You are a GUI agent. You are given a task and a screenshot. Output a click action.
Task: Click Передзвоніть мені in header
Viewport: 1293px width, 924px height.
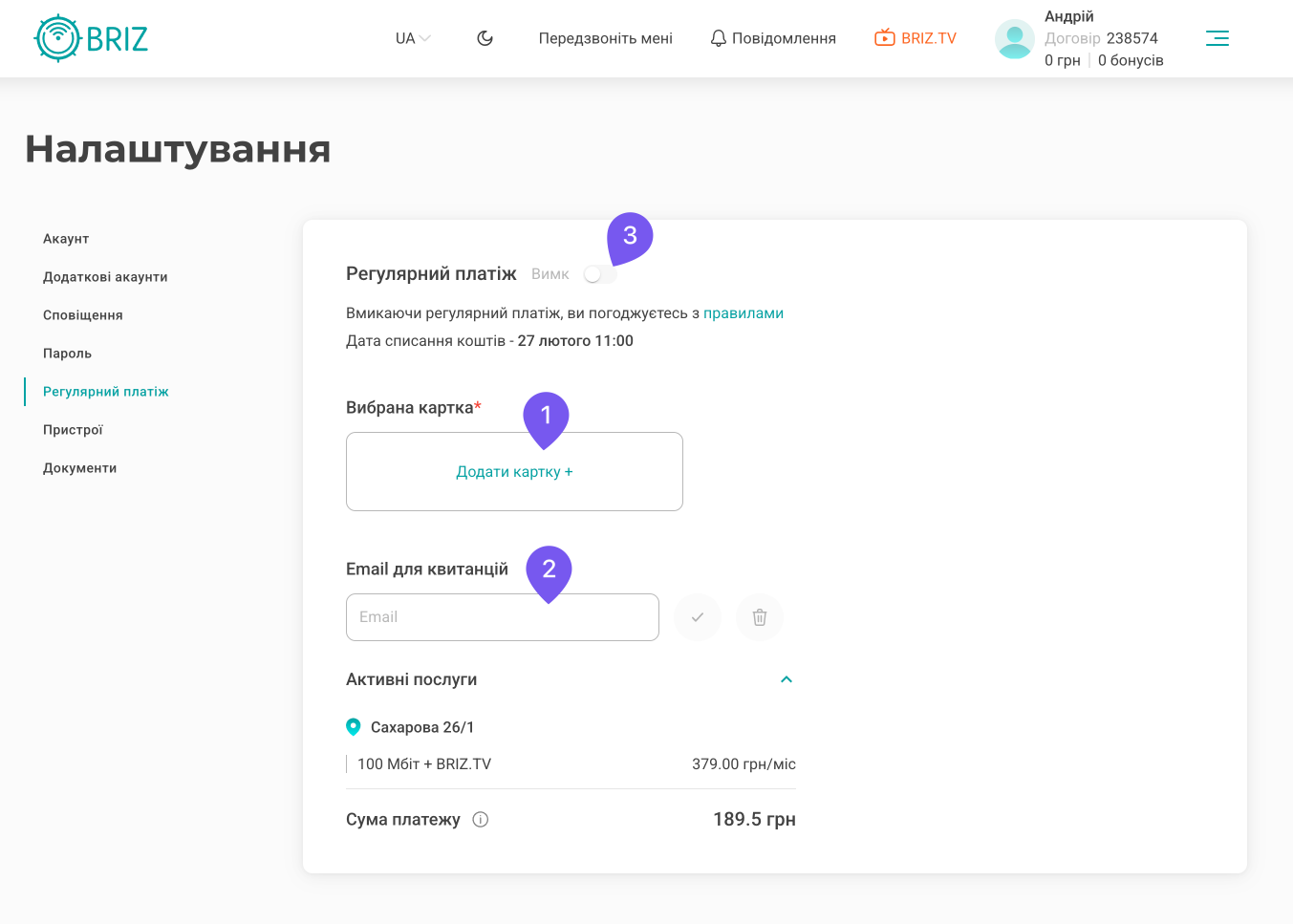[x=605, y=38]
